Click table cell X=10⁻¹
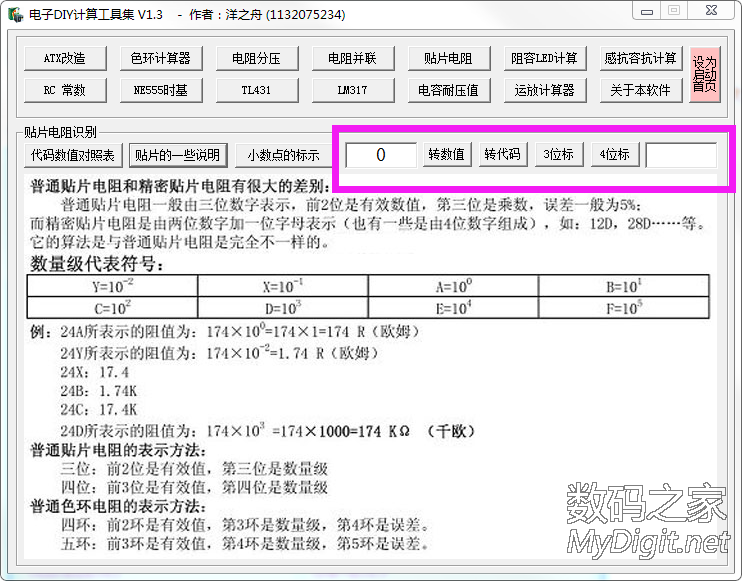The width and height of the screenshot is (742, 581). tap(283, 286)
